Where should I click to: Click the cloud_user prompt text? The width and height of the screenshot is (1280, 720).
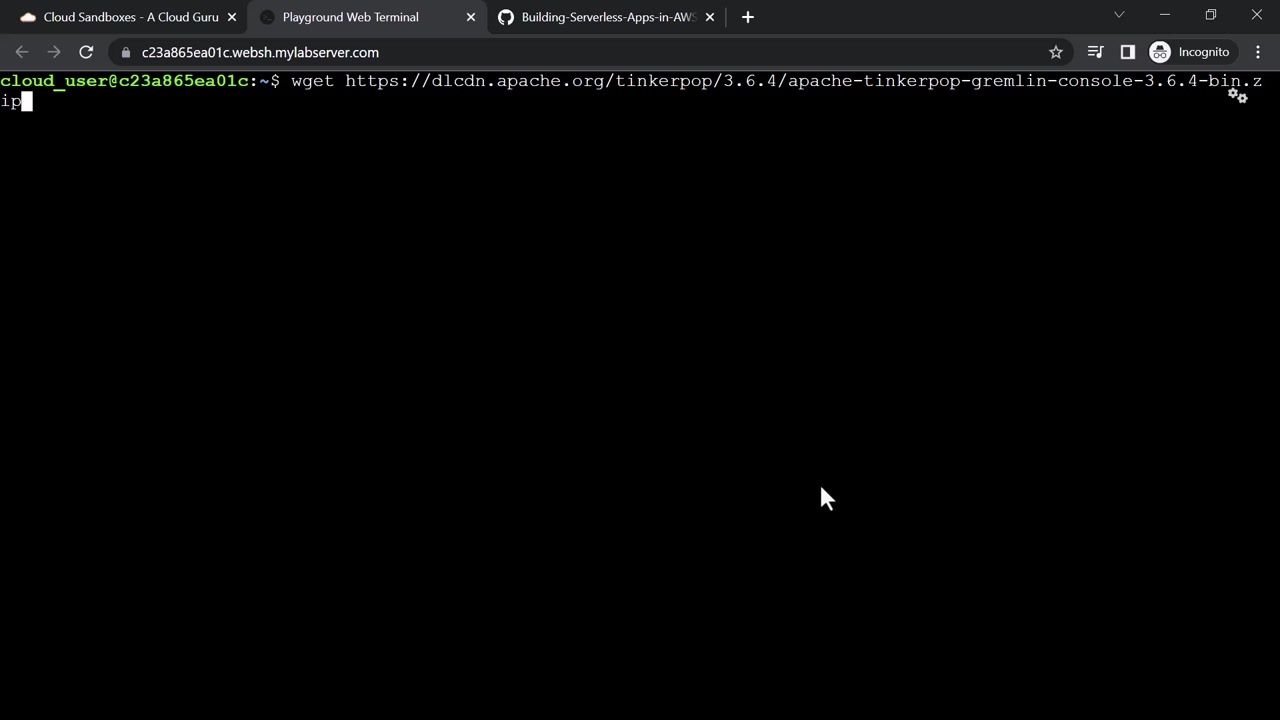tap(140, 81)
